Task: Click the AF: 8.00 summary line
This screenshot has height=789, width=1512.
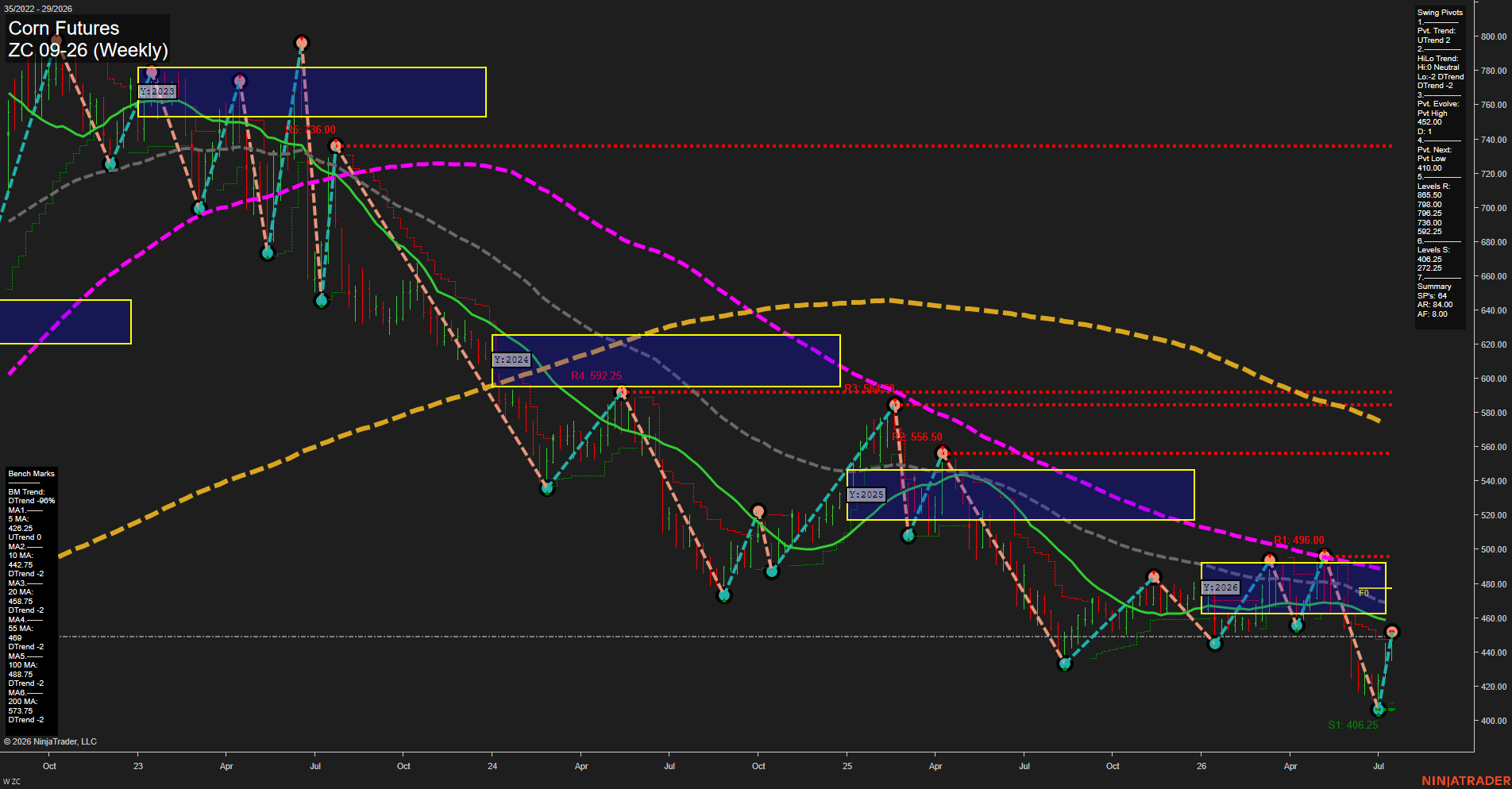Action: (1433, 314)
